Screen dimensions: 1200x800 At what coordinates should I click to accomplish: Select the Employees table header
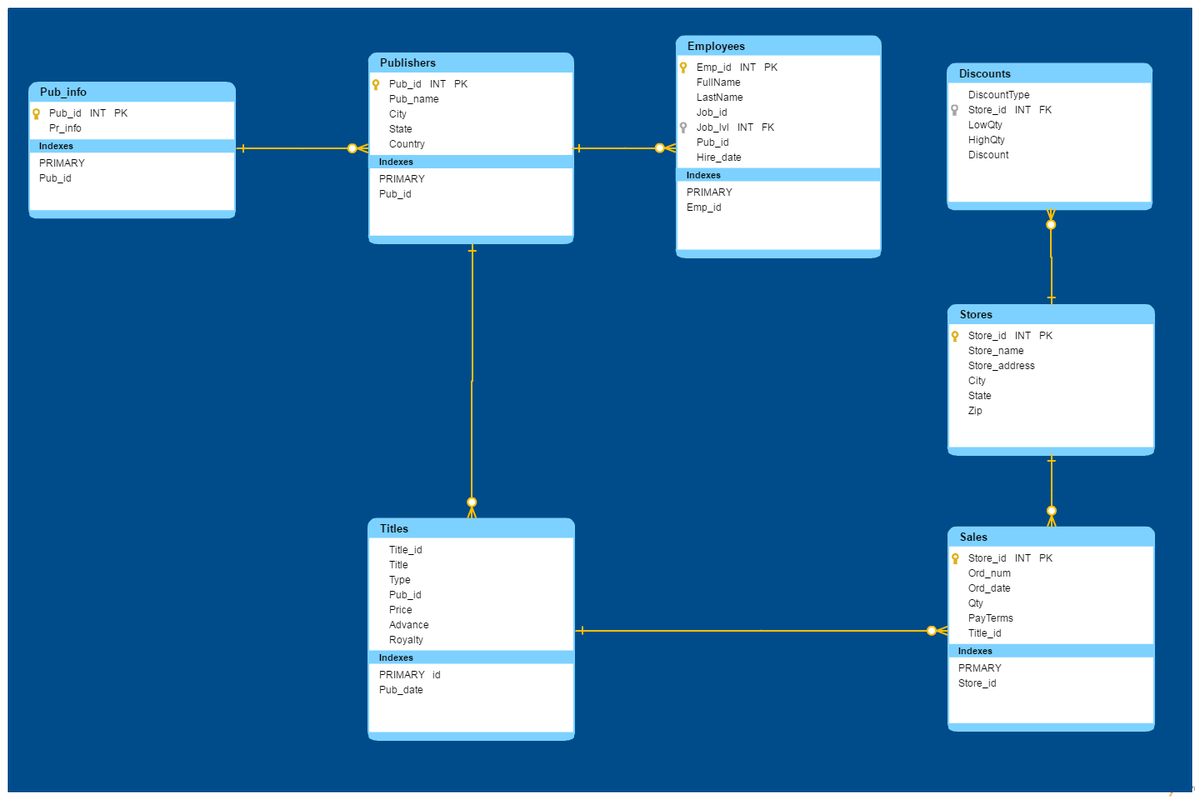(778, 46)
